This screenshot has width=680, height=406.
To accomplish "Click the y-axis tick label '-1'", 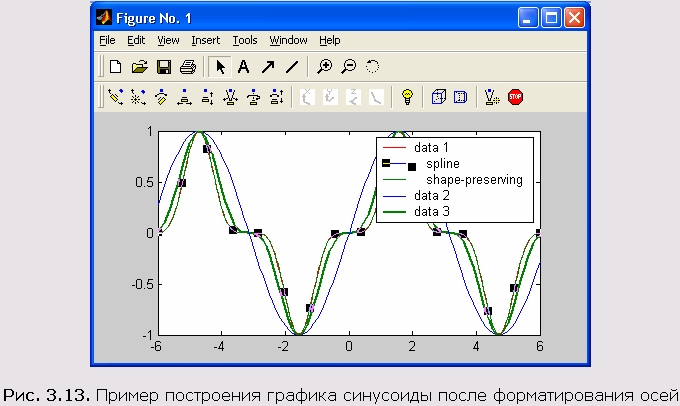I will [x=148, y=335].
